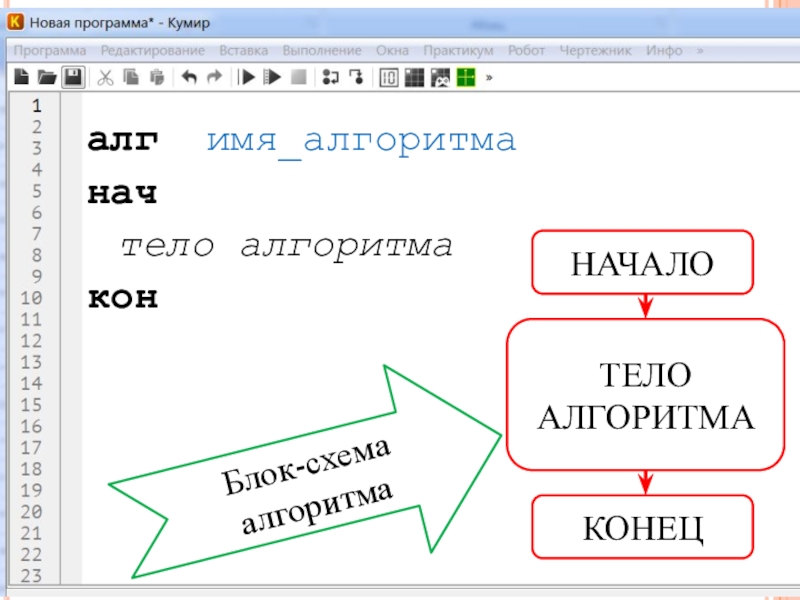This screenshot has width=800, height=600.
Task: Open a file with the folder icon
Action: pyautogui.click(x=47, y=77)
